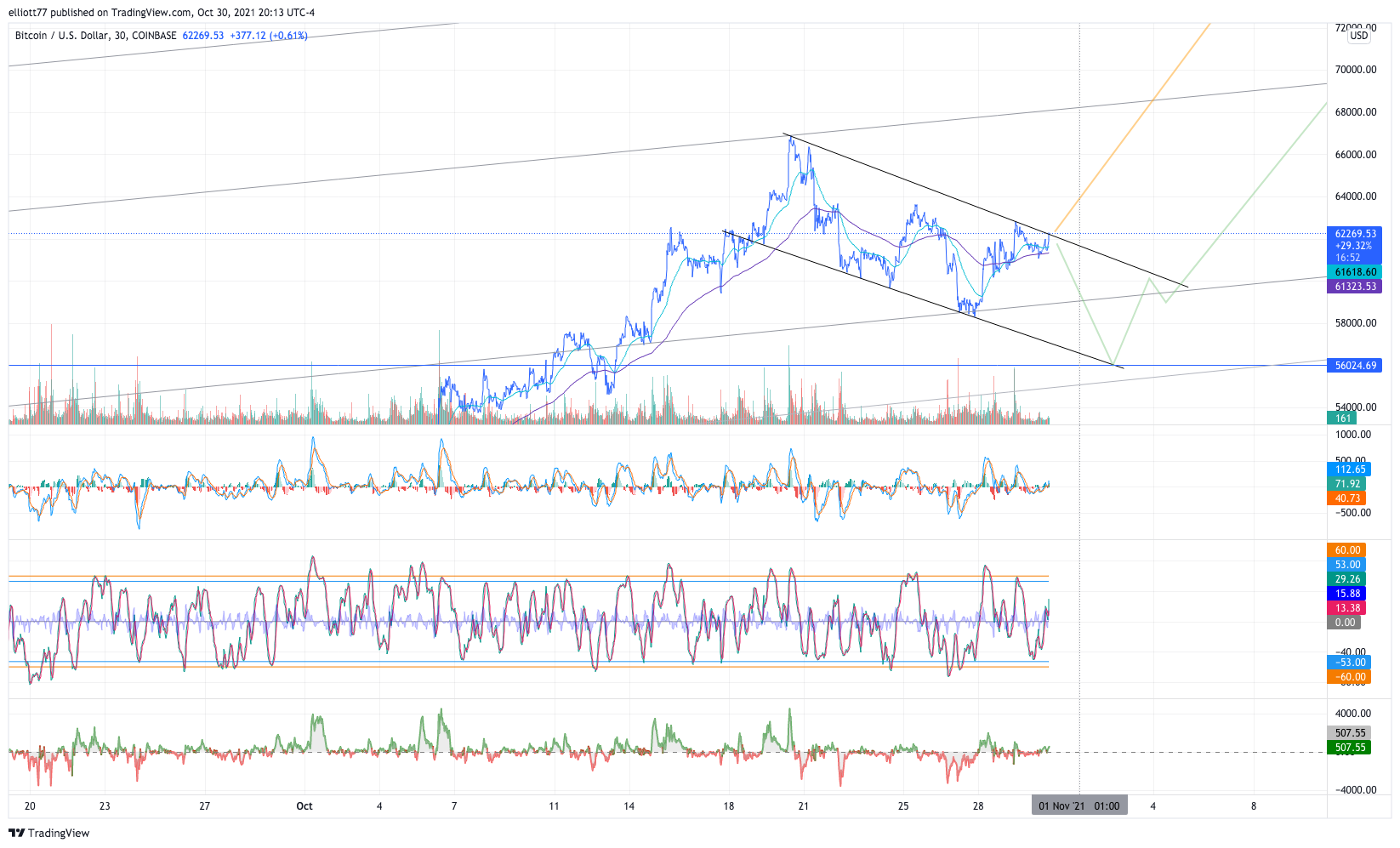This screenshot has height=848, width=1400.
Task: Click the 58000.00 price axis level
Action: [1356, 323]
